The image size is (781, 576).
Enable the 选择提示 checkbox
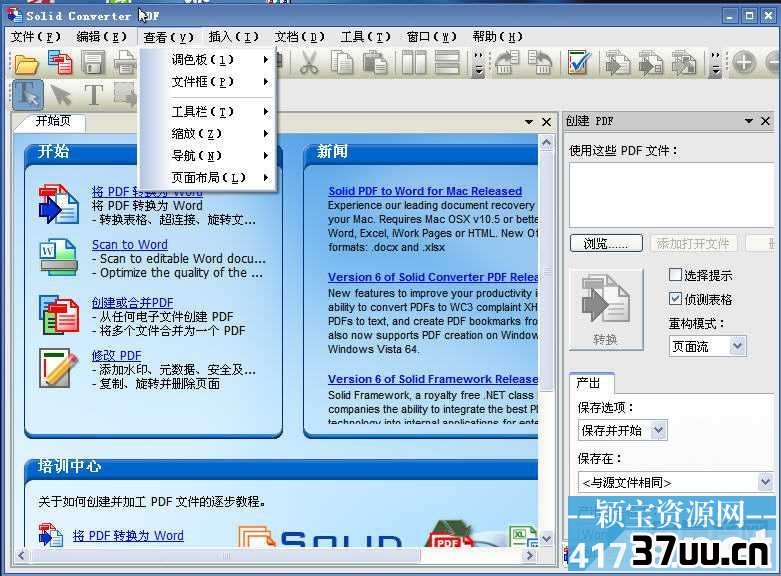675,275
